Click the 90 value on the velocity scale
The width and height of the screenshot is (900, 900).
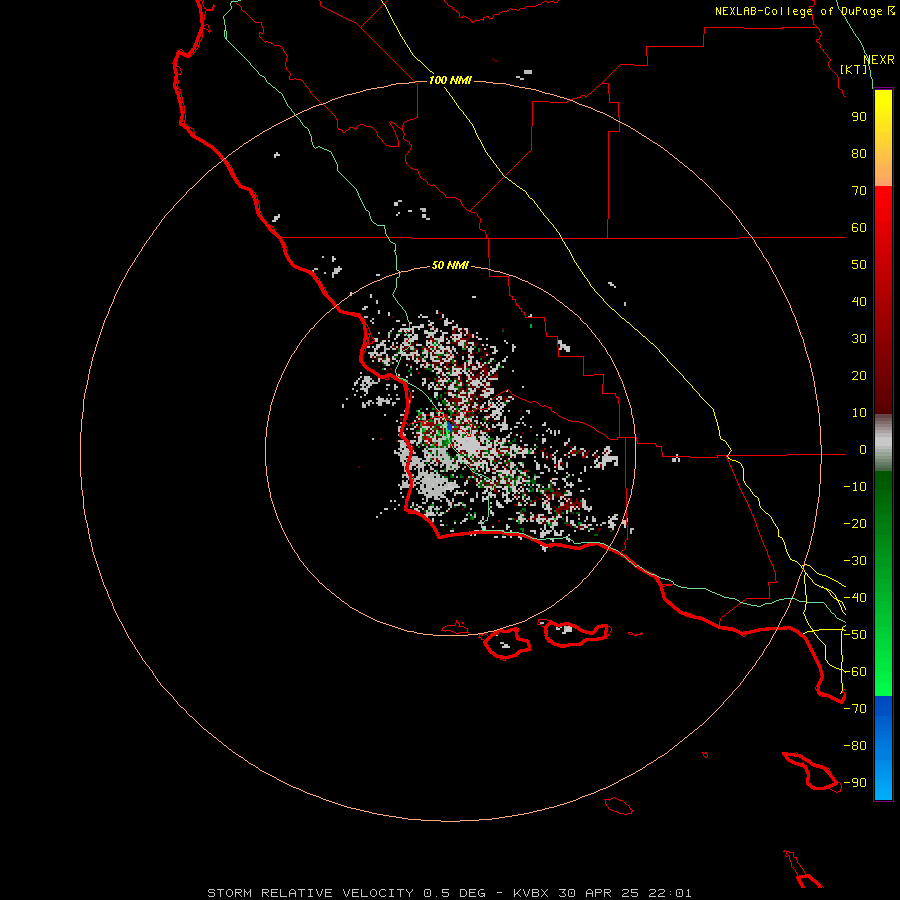tap(859, 117)
